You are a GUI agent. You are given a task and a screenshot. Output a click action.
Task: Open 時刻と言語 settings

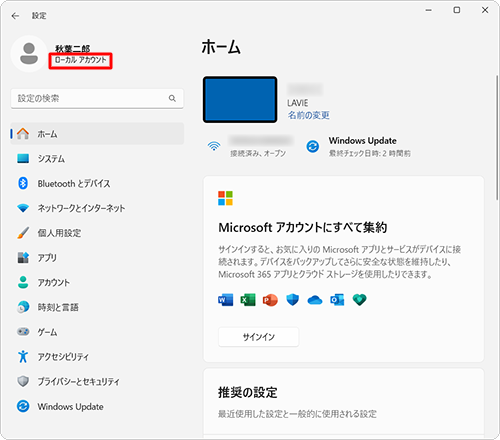click(x=97, y=307)
